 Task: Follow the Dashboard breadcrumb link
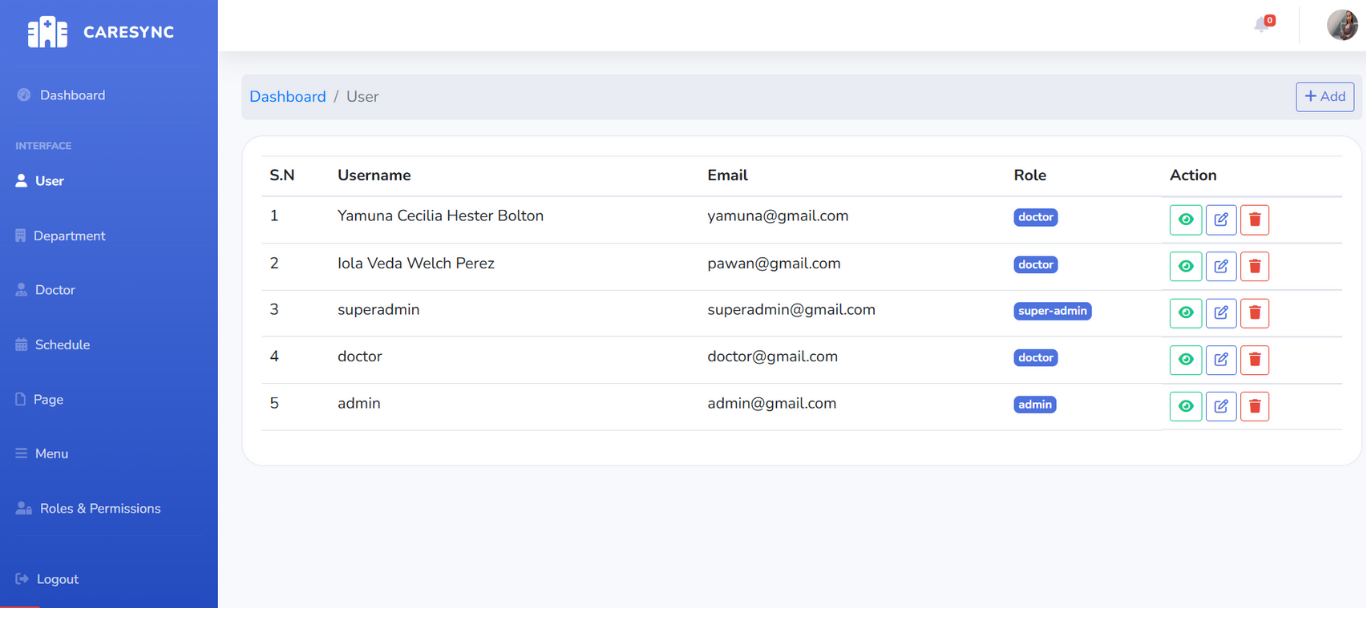pos(287,97)
